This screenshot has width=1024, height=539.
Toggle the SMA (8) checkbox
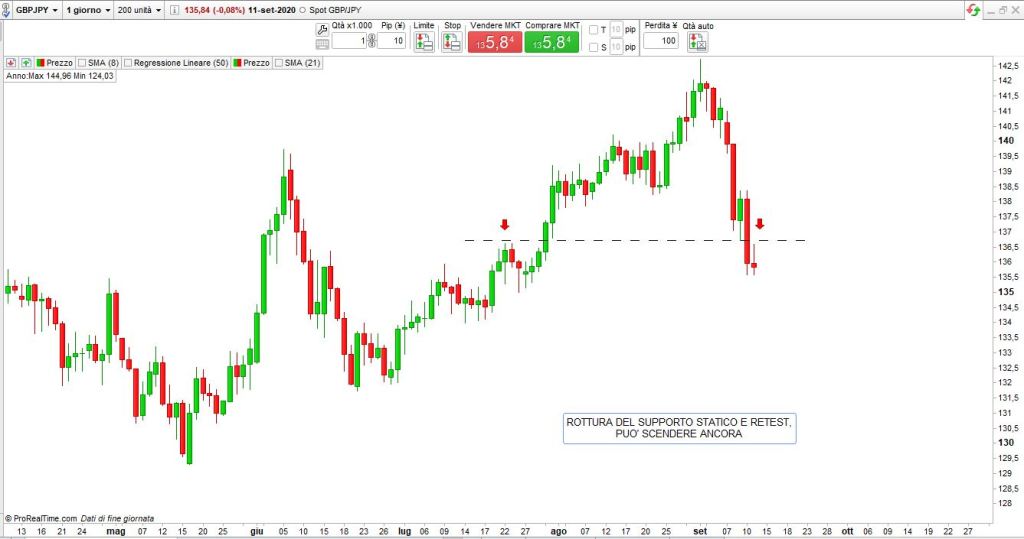click(x=82, y=63)
